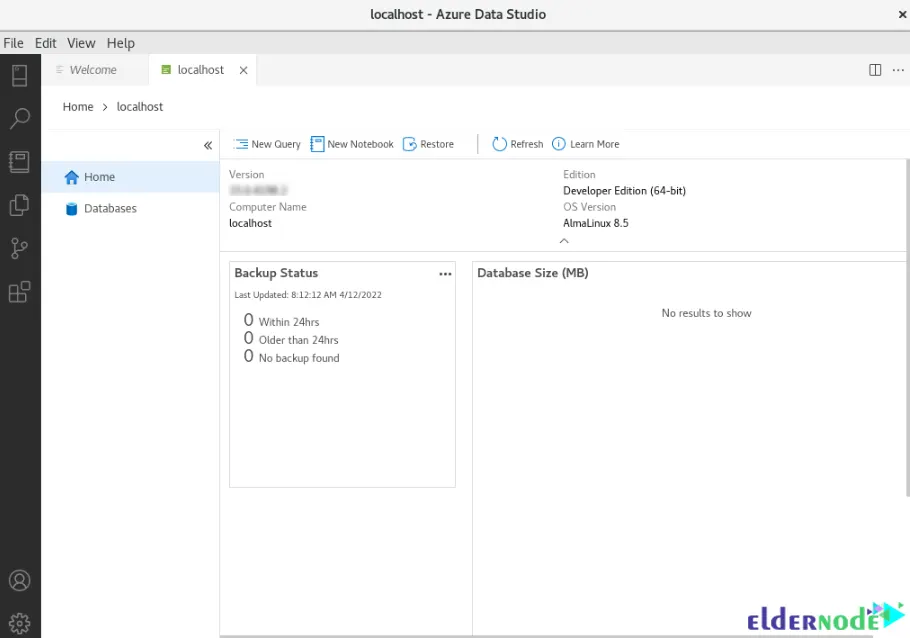
Task: Toggle the split editor layout icon
Action: pyautogui.click(x=875, y=70)
